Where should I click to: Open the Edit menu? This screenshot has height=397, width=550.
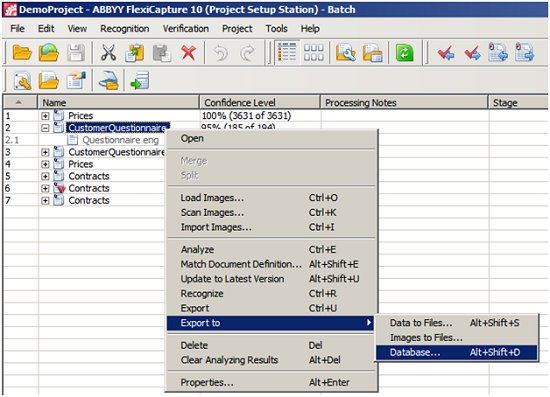click(x=46, y=29)
